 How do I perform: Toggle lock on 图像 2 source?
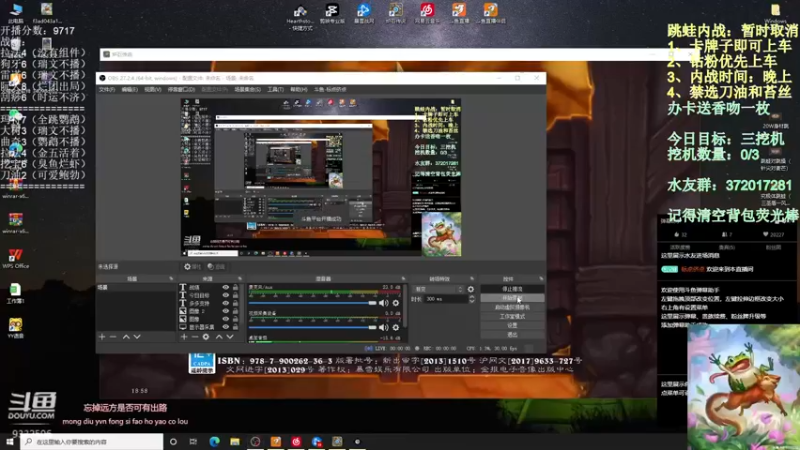[235, 311]
